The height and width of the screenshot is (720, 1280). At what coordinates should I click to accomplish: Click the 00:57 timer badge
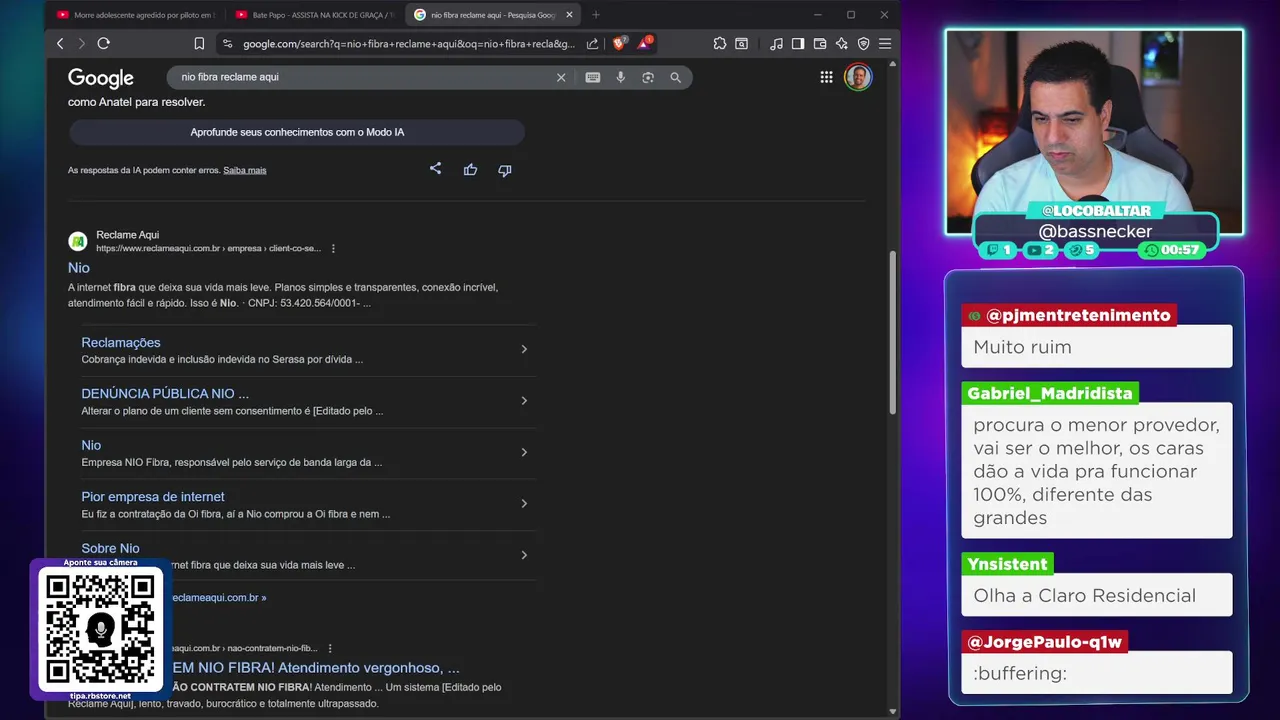[1172, 250]
